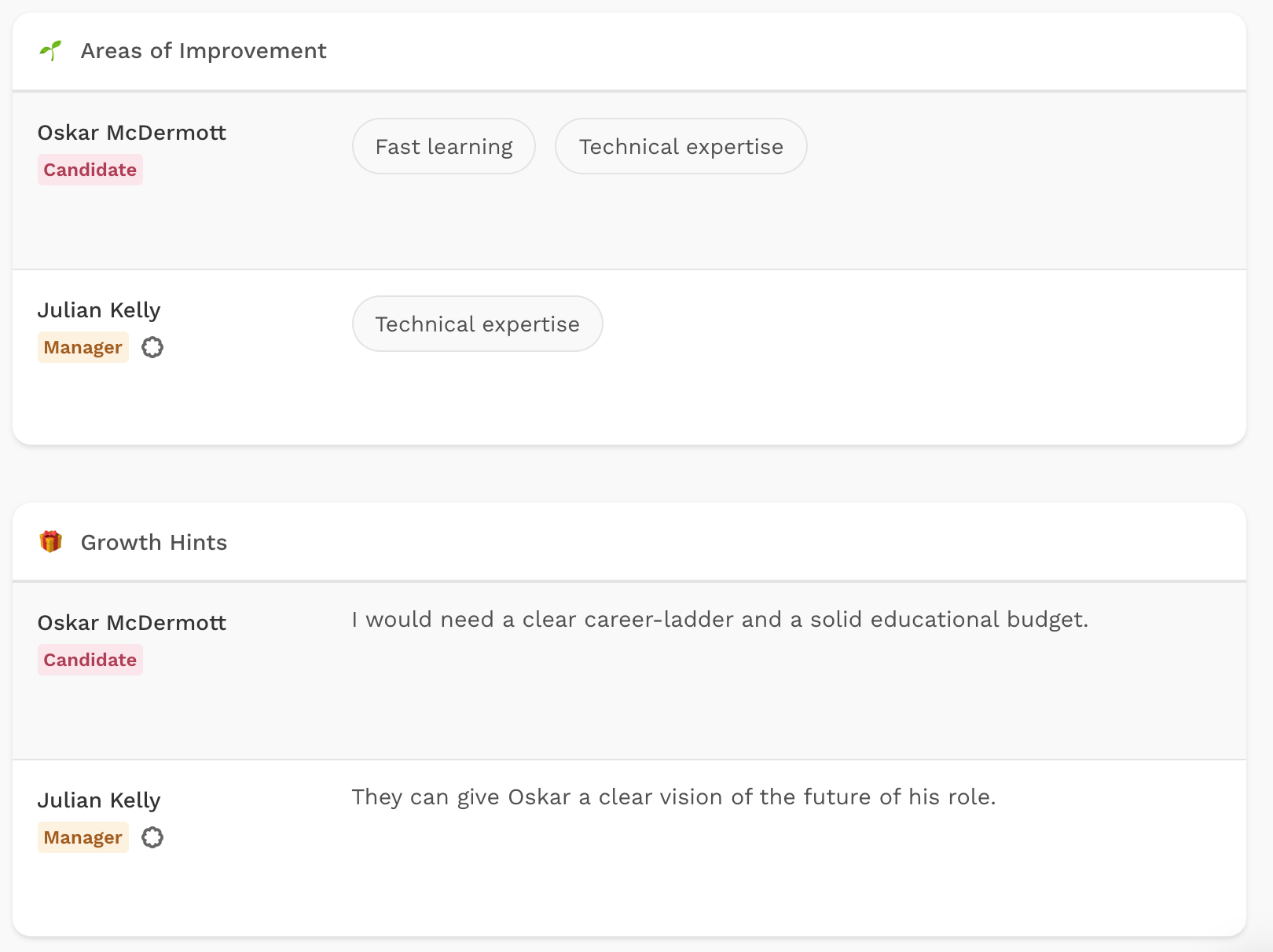
Task: Click the Candidate label in Areas of Improvement
Action: click(90, 170)
